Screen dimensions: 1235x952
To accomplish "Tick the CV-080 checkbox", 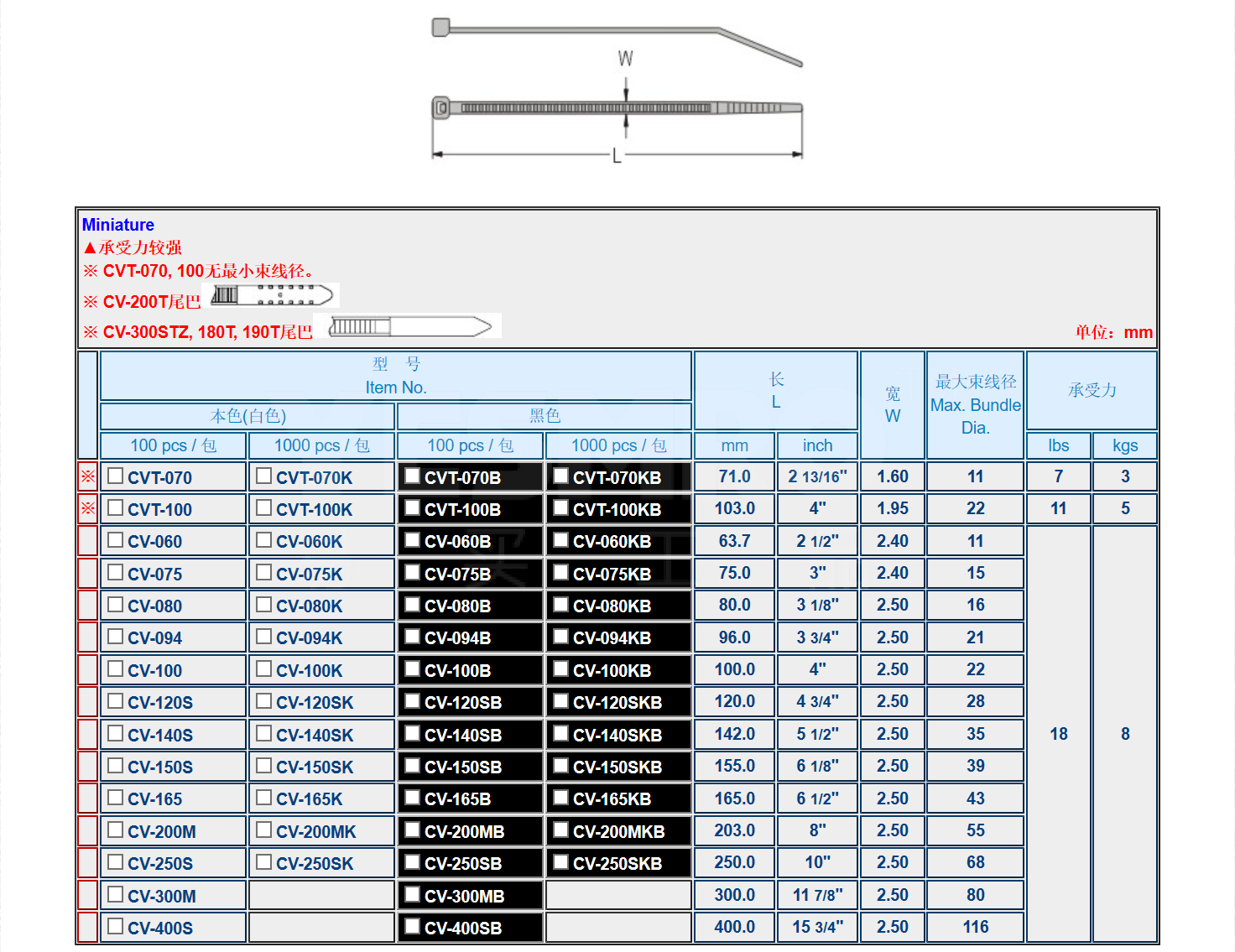I will coord(116,604).
